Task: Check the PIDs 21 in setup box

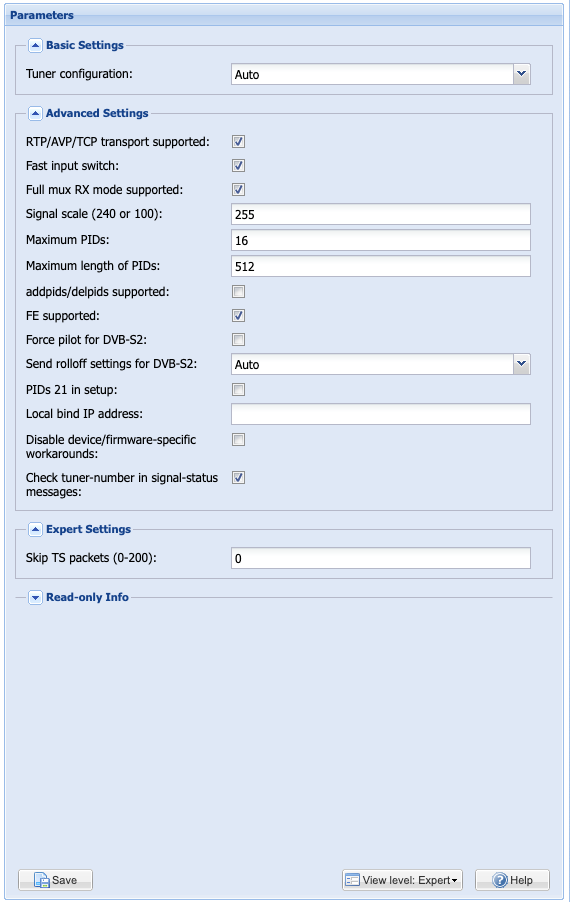Action: point(238,390)
